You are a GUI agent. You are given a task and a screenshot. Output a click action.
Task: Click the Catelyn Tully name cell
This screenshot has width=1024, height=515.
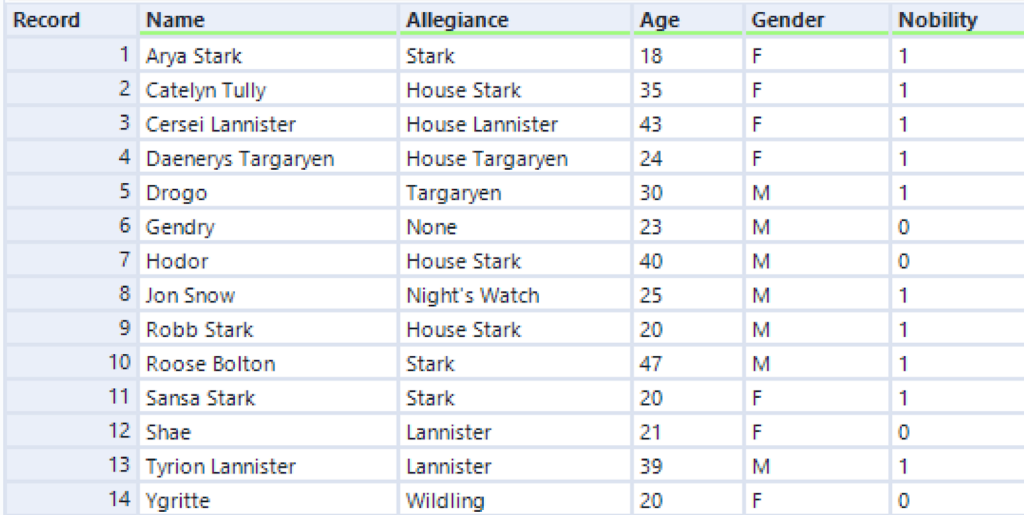click(x=268, y=90)
